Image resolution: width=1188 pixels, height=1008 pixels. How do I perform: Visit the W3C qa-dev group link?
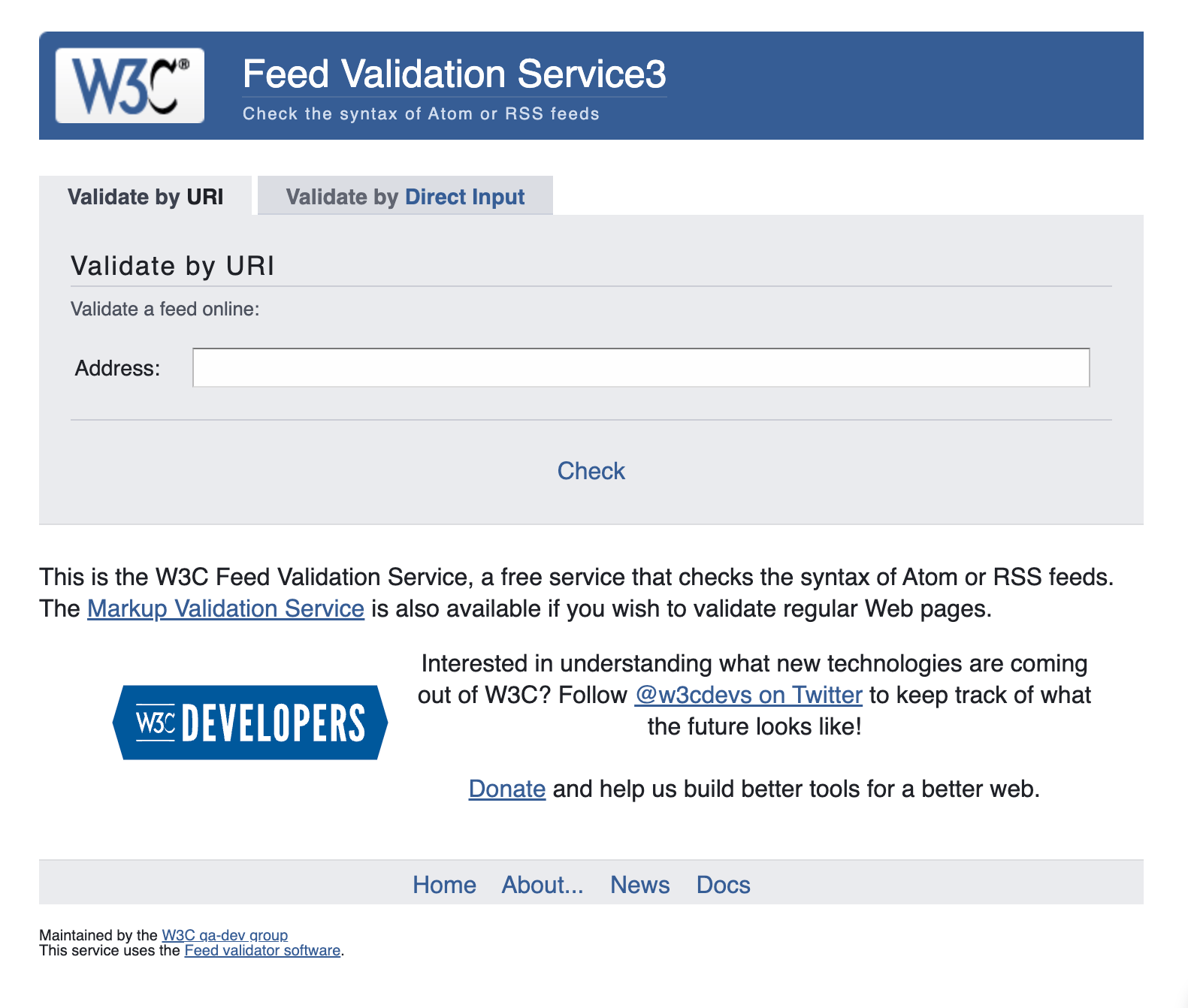(x=225, y=935)
